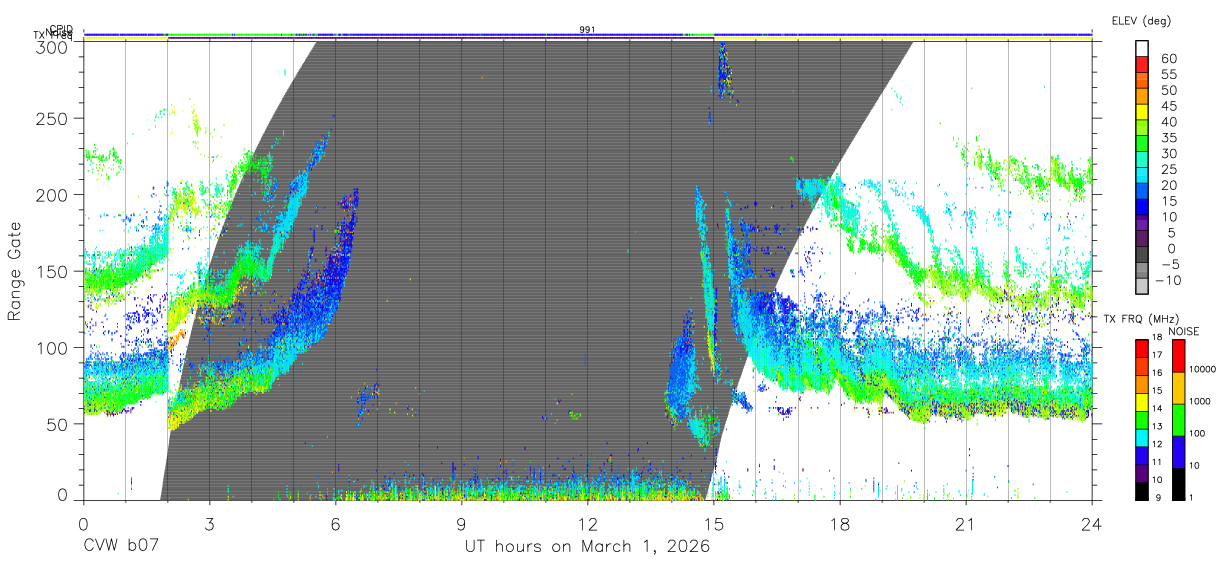Screen dimensions: 1228x567
Task: Click the "ELEV (deg)" legend title
Action: [1141, 20]
